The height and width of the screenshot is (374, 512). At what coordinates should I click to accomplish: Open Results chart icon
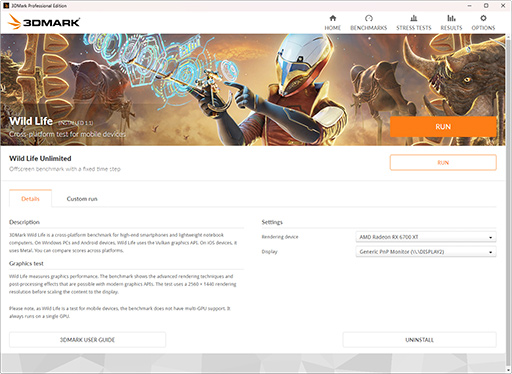[x=451, y=18]
